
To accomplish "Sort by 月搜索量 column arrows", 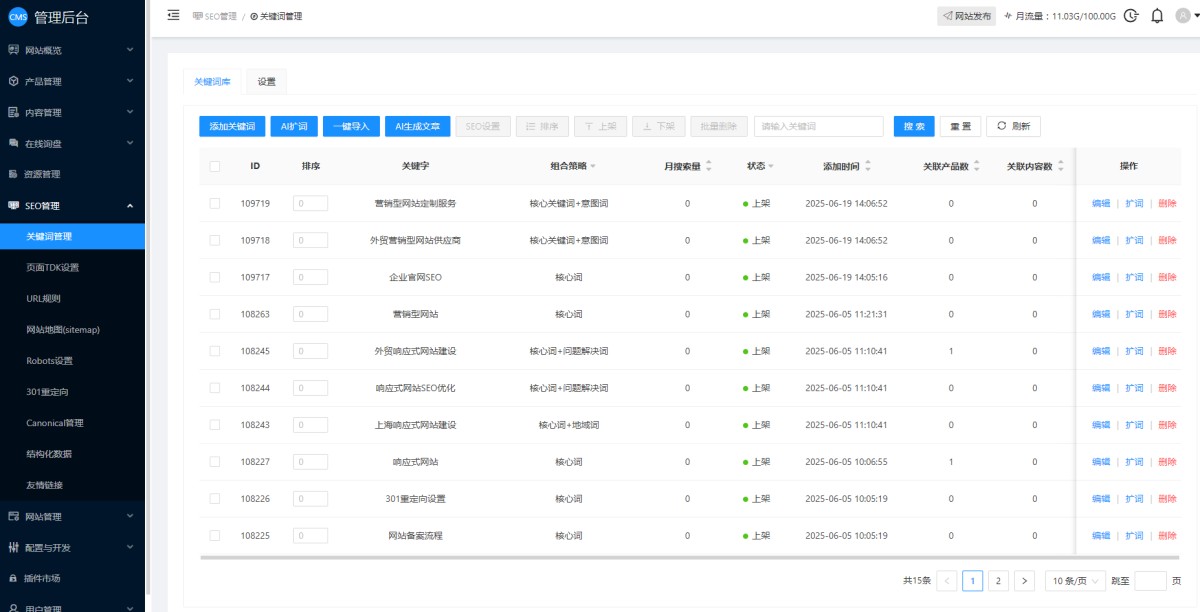I will 709,166.
